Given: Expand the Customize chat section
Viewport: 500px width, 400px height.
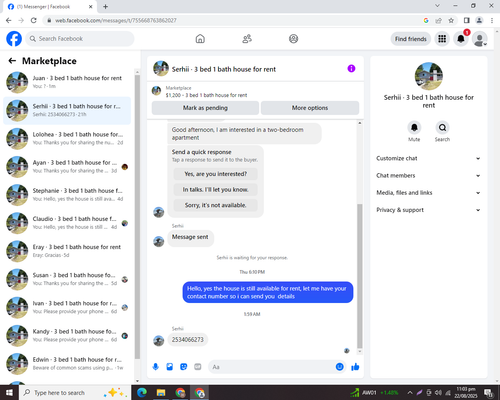Looking at the screenshot, I should coord(428,158).
